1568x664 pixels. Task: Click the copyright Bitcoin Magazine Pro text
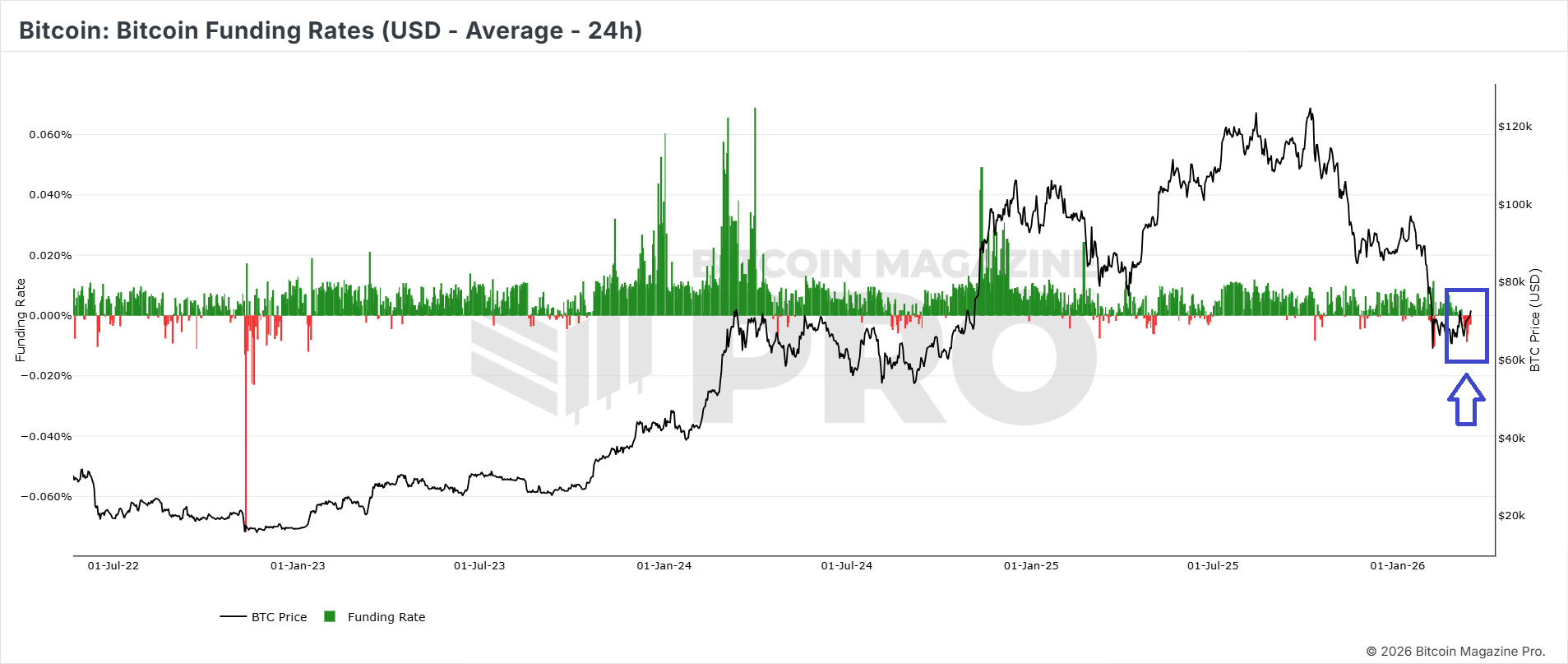click(x=1455, y=651)
